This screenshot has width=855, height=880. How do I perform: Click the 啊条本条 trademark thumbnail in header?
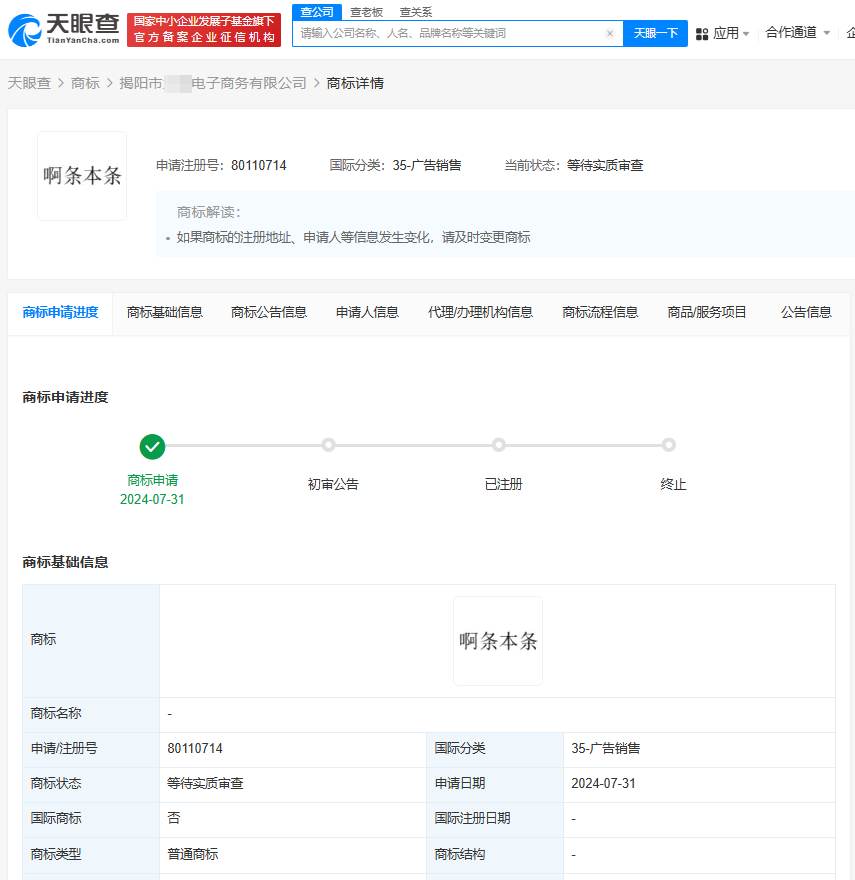[82, 176]
